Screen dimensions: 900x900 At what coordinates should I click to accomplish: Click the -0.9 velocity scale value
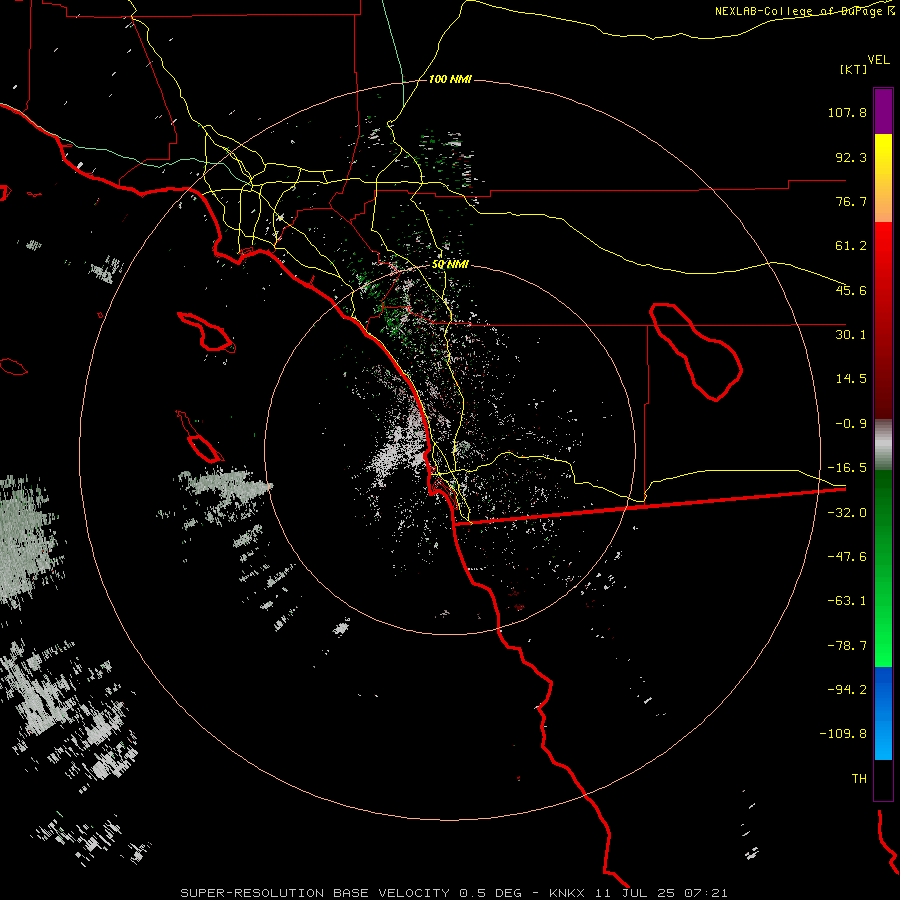(851, 424)
